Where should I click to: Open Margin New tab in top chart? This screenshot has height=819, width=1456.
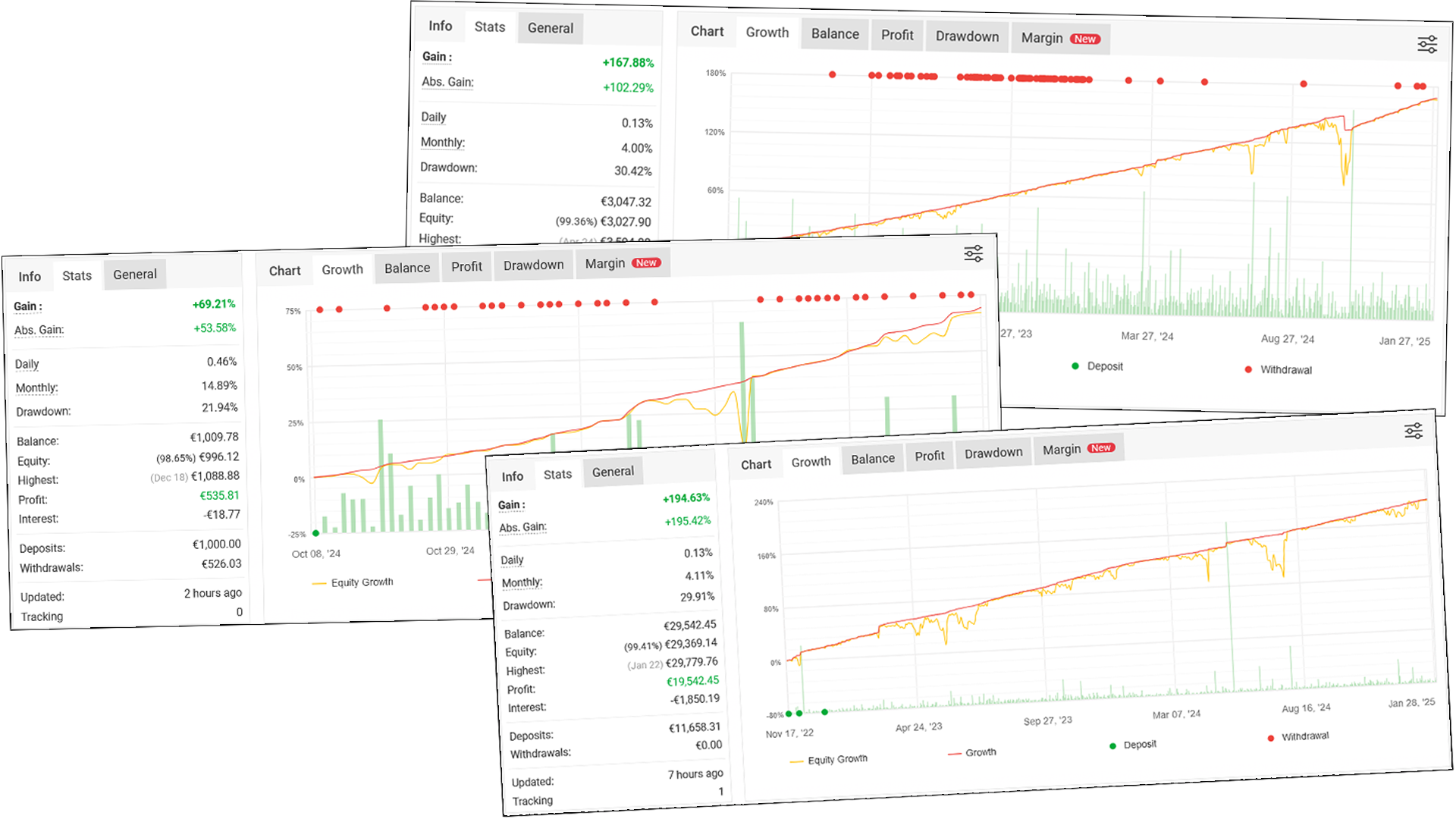(1060, 39)
